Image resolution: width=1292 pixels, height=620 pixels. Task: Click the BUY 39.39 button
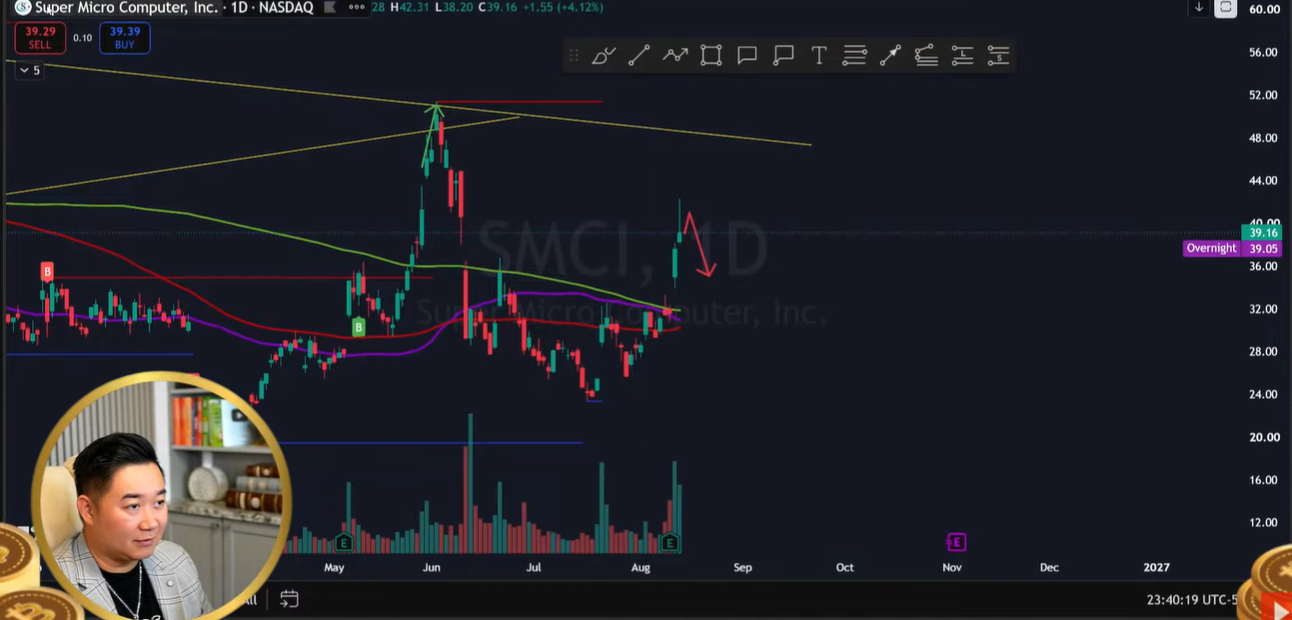tap(124, 38)
